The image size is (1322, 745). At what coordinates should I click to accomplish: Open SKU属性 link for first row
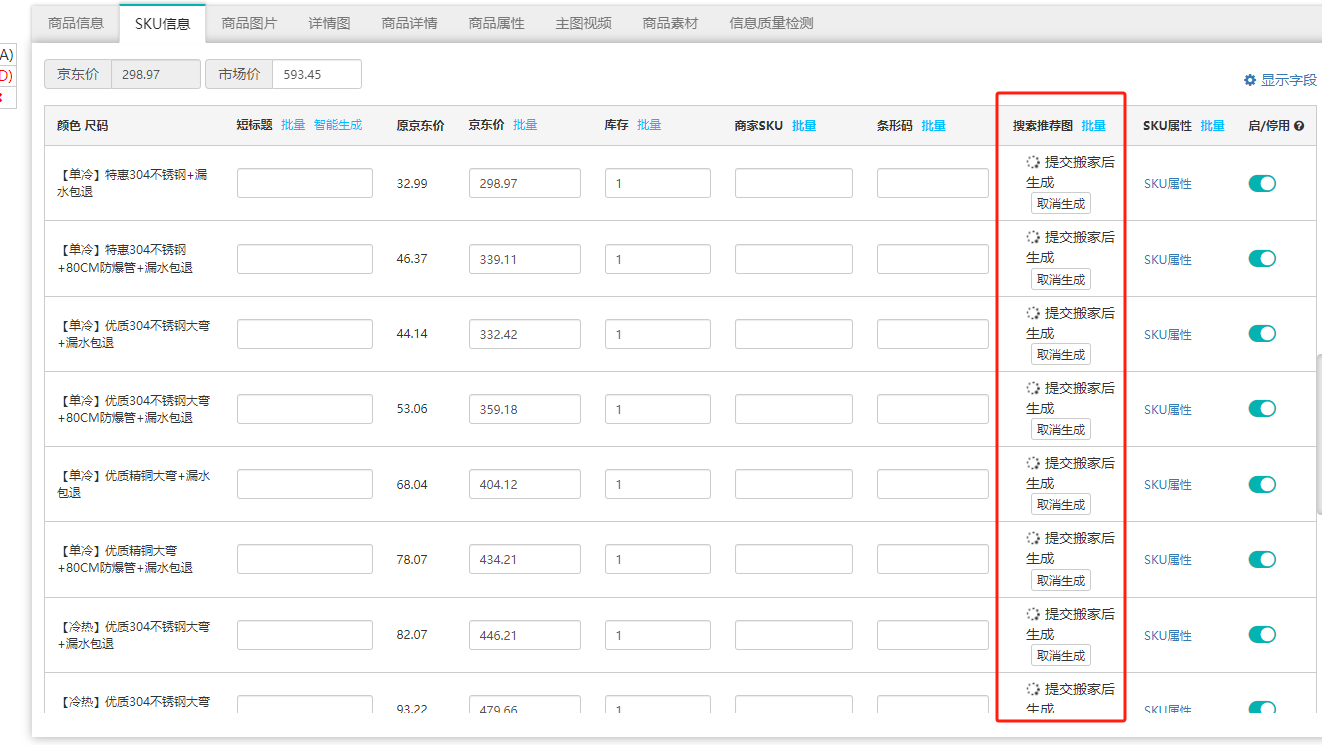coord(1167,184)
